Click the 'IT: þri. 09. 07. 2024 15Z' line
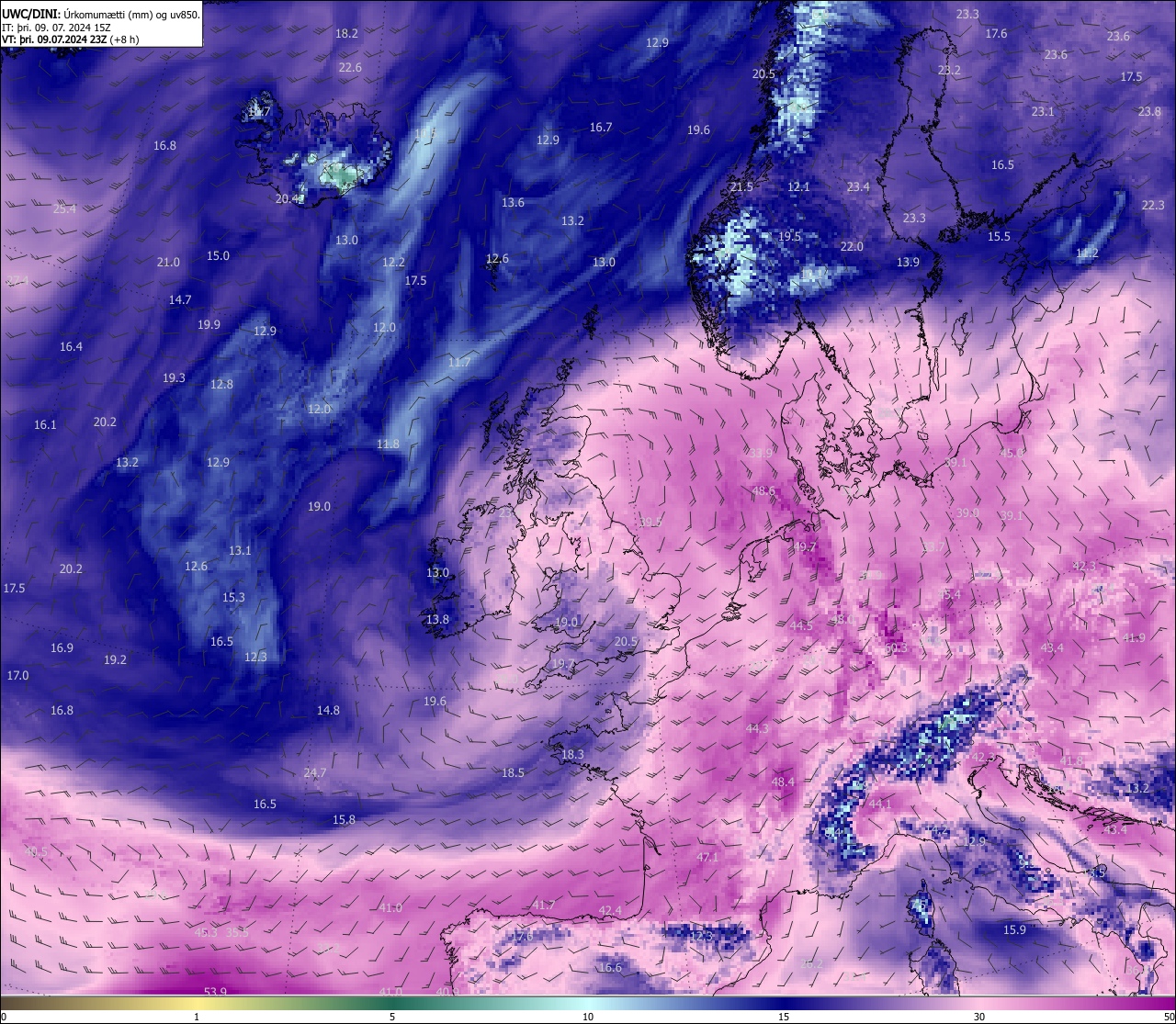1176x1024 pixels. coord(56,28)
